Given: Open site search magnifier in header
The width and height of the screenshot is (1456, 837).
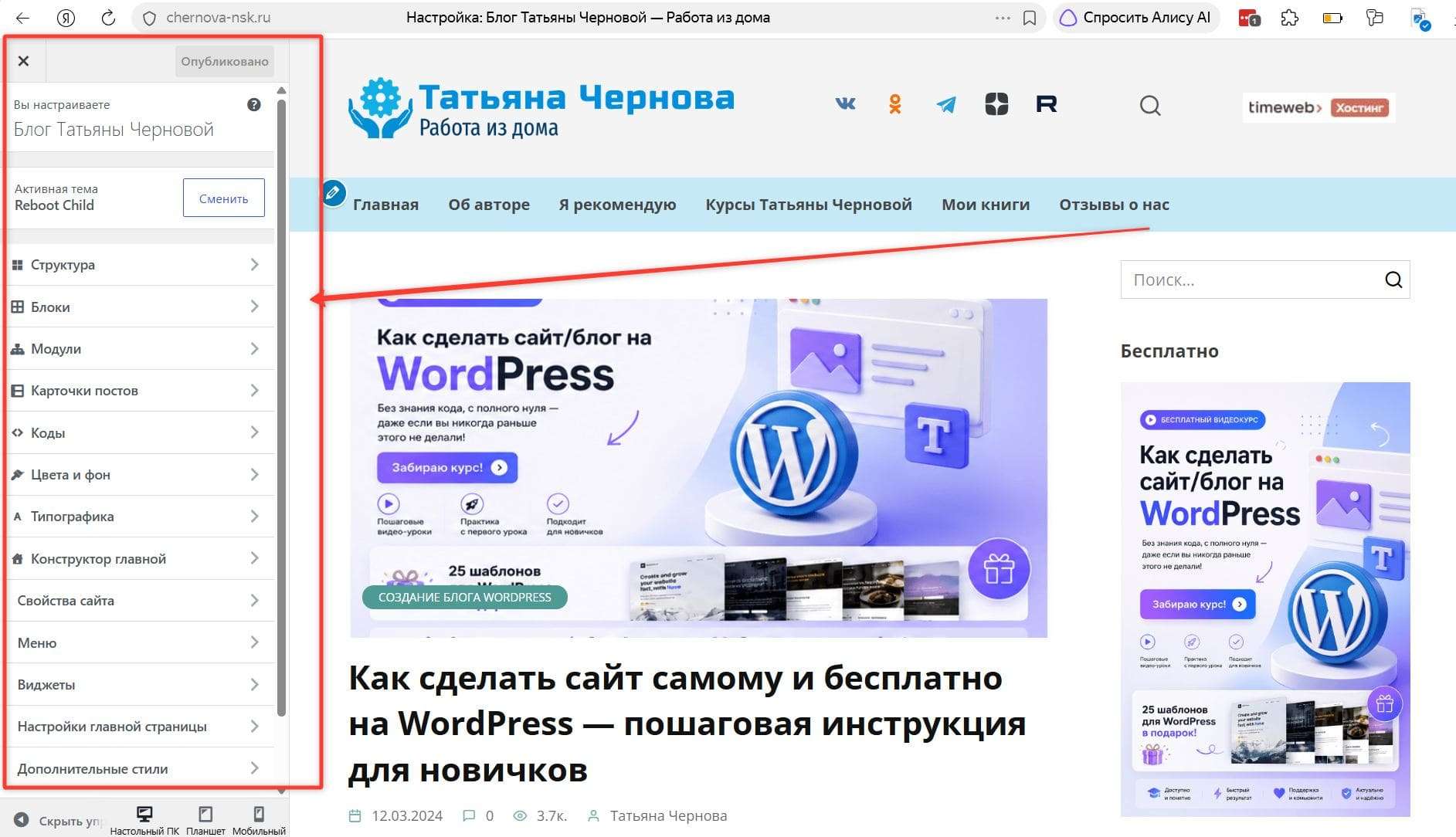Looking at the screenshot, I should click(x=1150, y=106).
